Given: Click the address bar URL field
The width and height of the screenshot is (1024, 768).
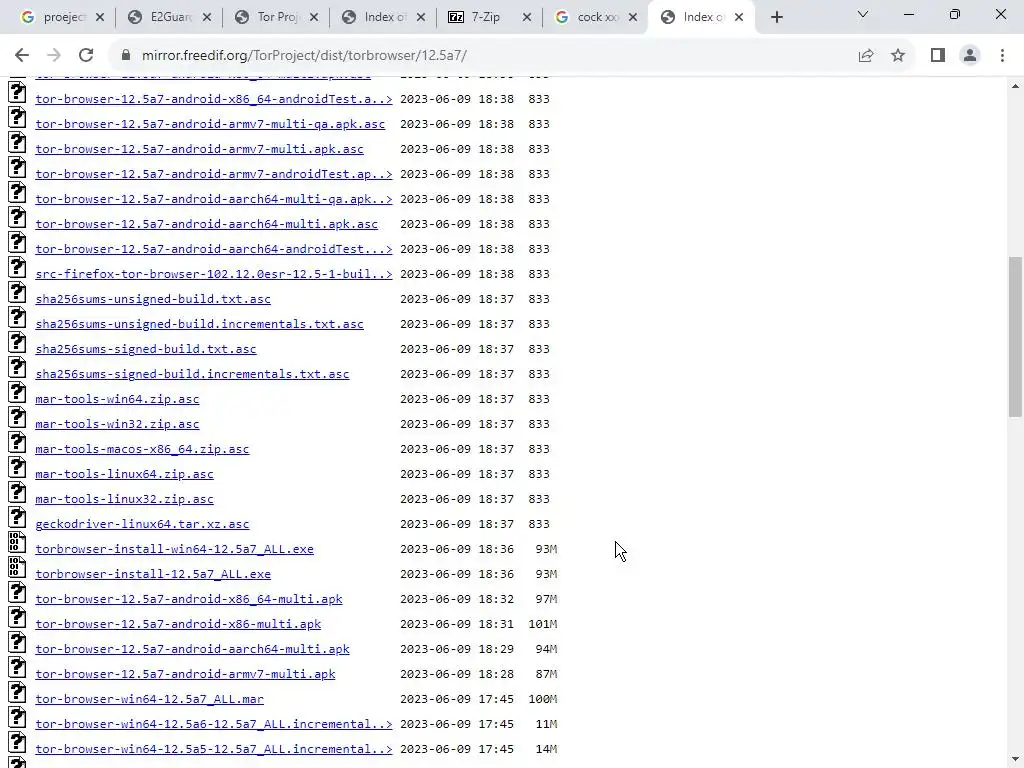Looking at the screenshot, I should point(483,56).
